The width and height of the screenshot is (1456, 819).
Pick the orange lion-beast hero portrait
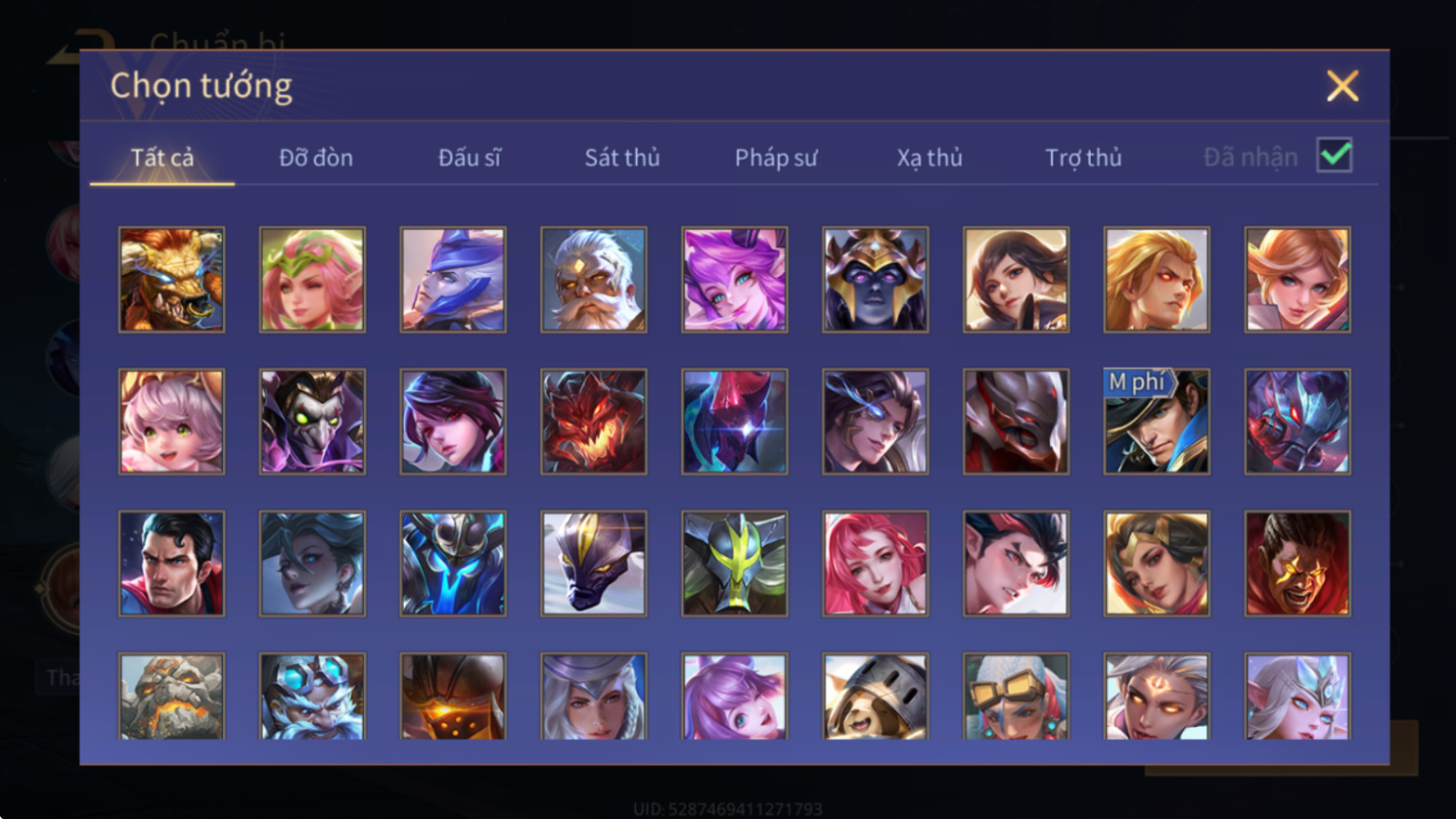coord(171,280)
